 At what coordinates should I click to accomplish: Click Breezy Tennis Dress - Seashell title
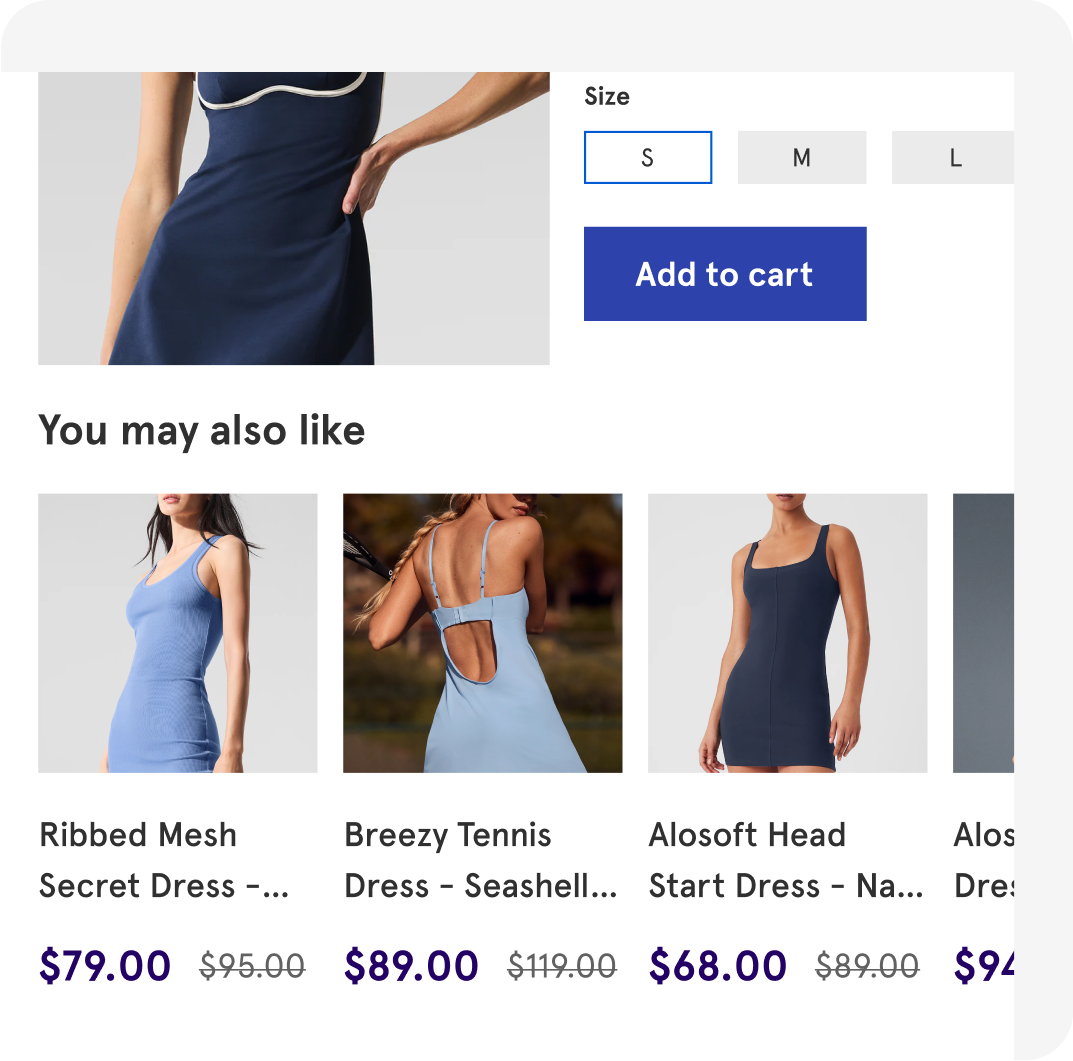pyautogui.click(x=481, y=860)
